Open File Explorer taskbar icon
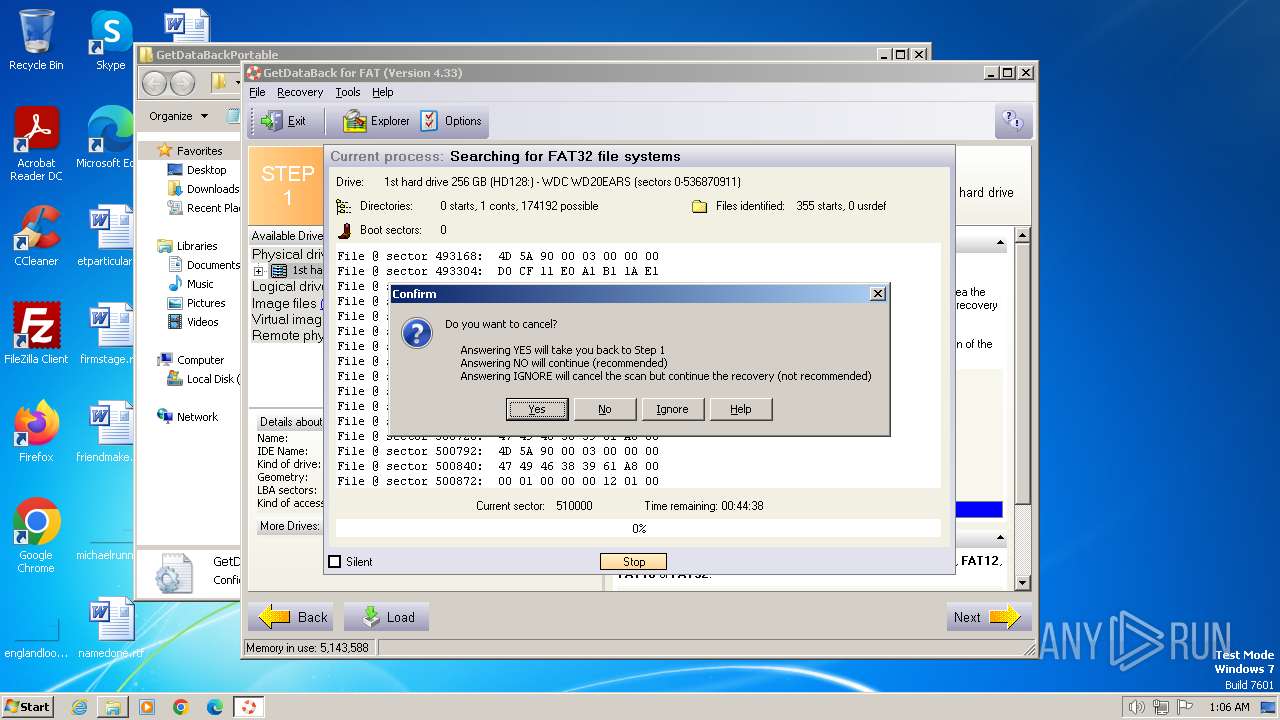The width and height of the screenshot is (1280, 720). 113,707
